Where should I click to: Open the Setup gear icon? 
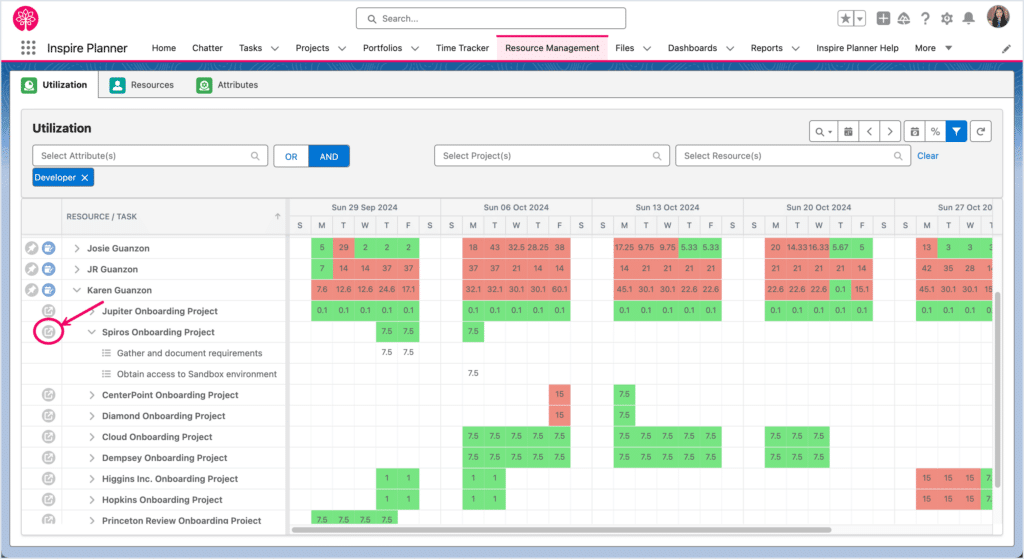[947, 18]
